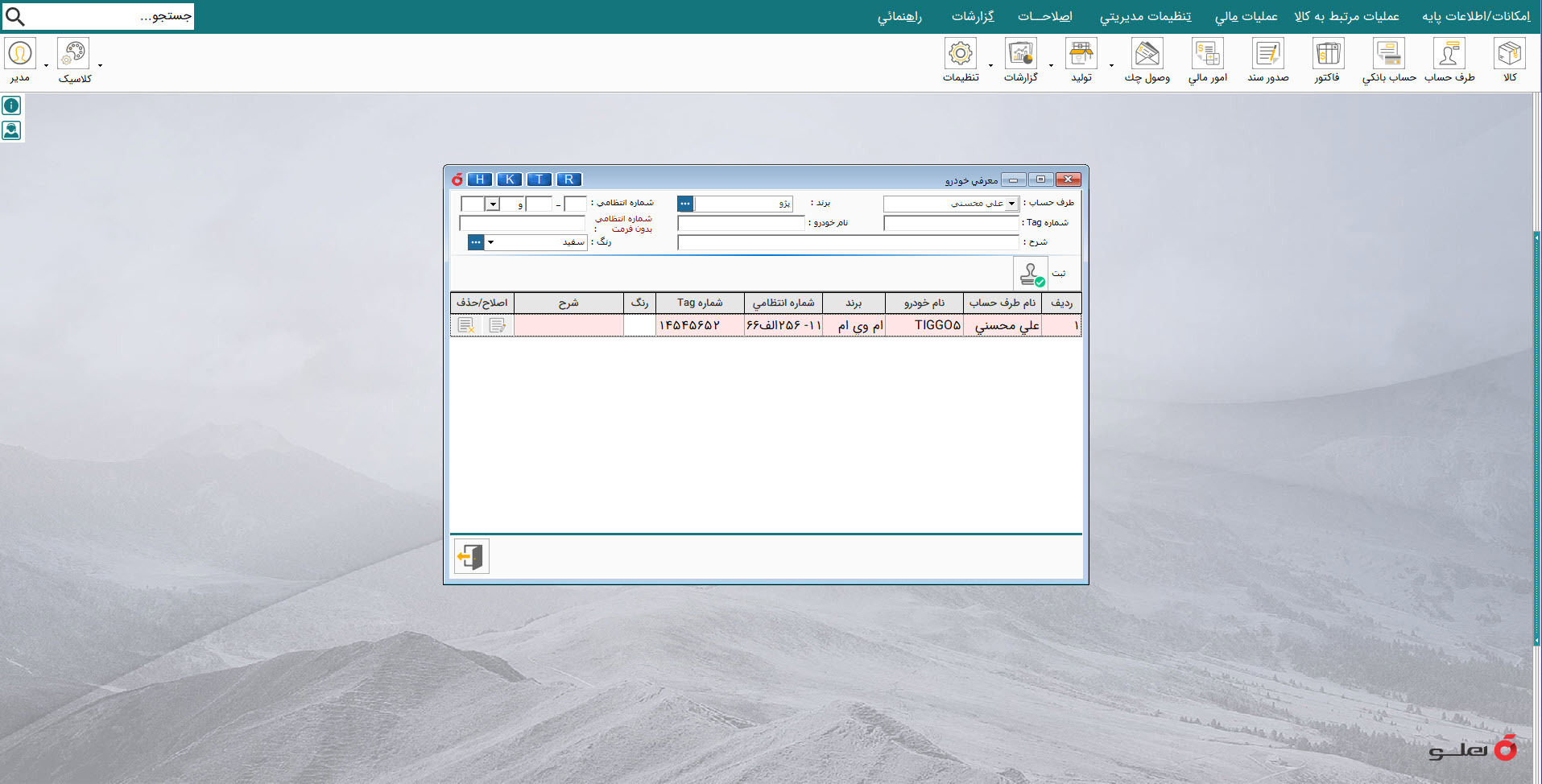This screenshot has width=1542, height=784.
Task: Click the ثبت register stamp icon
Action: (x=1031, y=274)
